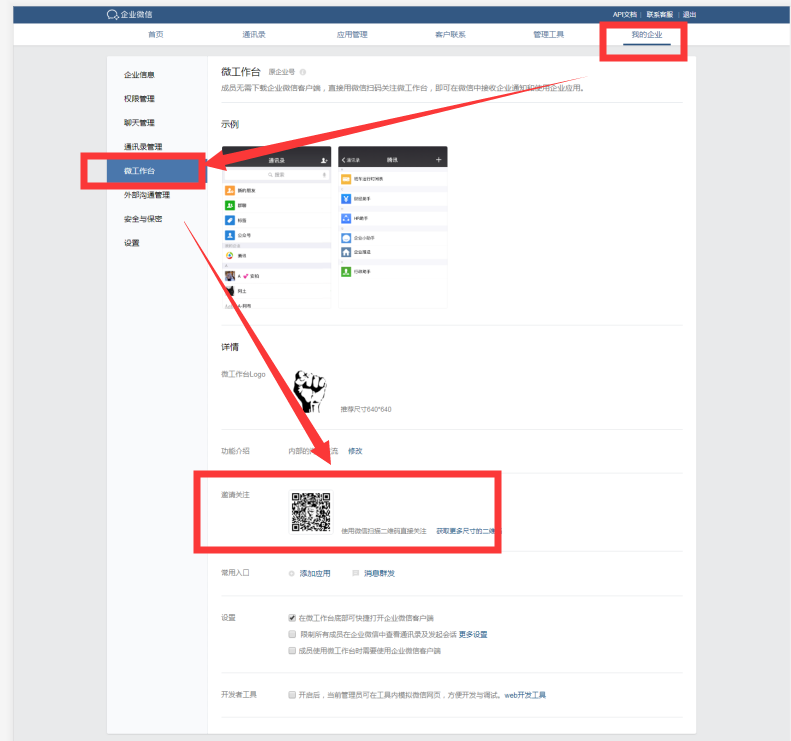
Task: Open 设置 in the left sidebar
Action: [132, 243]
